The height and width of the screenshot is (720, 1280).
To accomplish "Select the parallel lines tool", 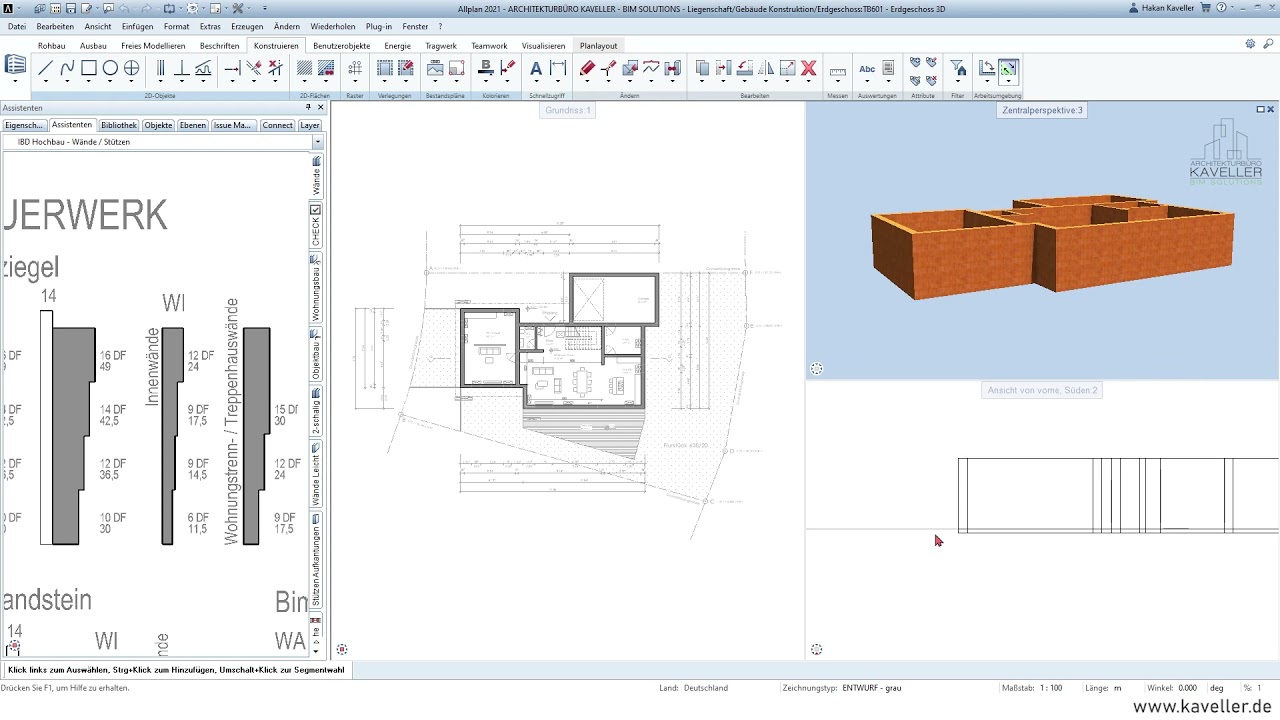I will coord(160,68).
